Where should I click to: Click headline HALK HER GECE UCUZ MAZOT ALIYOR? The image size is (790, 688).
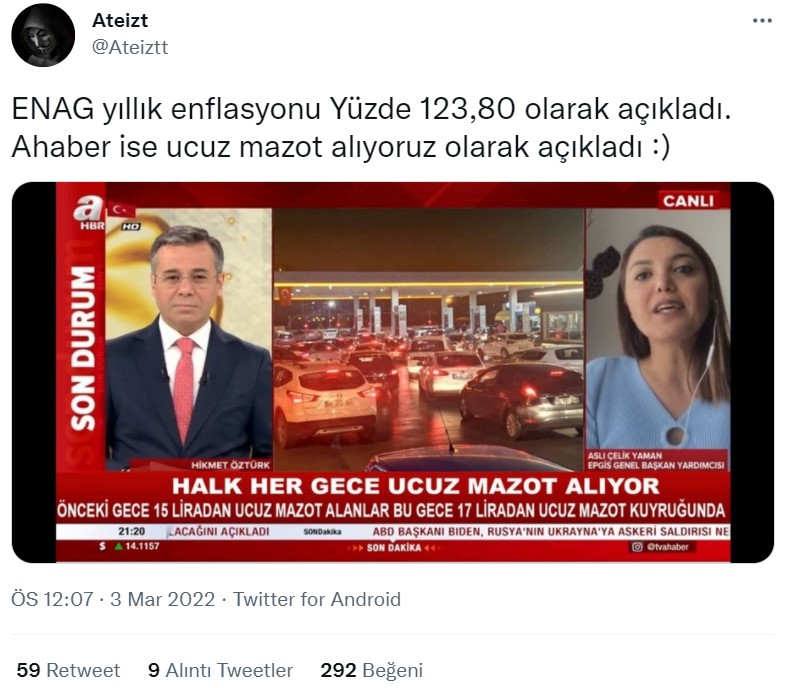point(416,487)
